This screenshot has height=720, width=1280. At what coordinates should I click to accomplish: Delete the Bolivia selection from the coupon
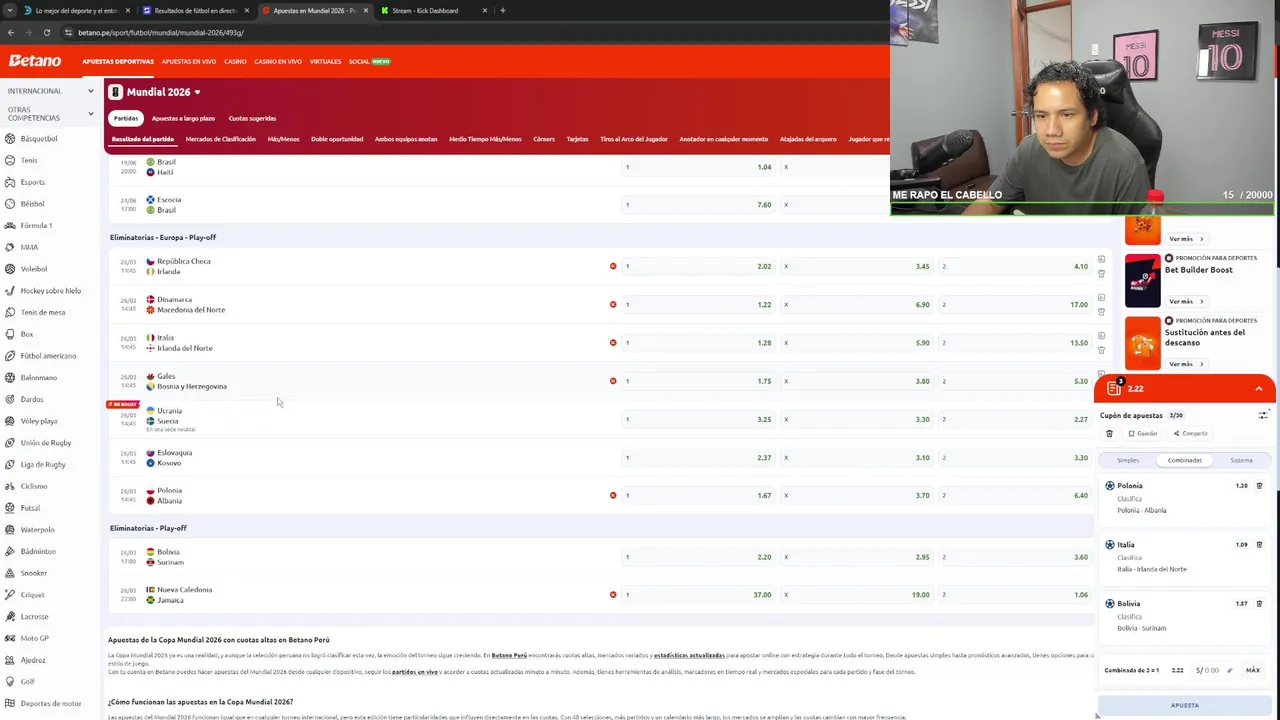pyautogui.click(x=1259, y=604)
